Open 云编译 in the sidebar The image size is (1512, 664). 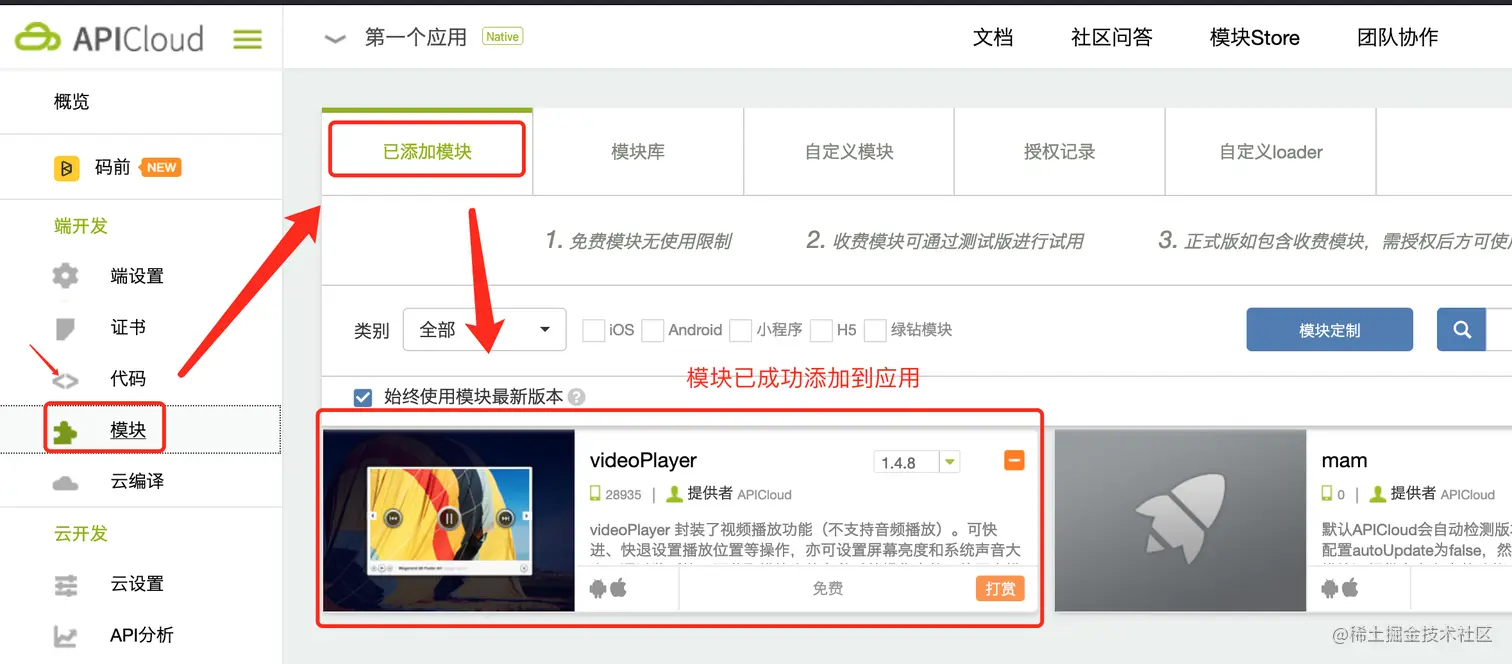[x=137, y=482]
